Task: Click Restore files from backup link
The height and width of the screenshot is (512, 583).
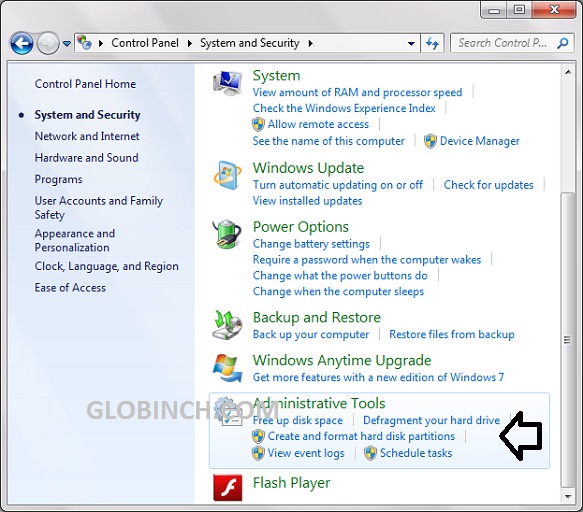Action: pyautogui.click(x=452, y=334)
